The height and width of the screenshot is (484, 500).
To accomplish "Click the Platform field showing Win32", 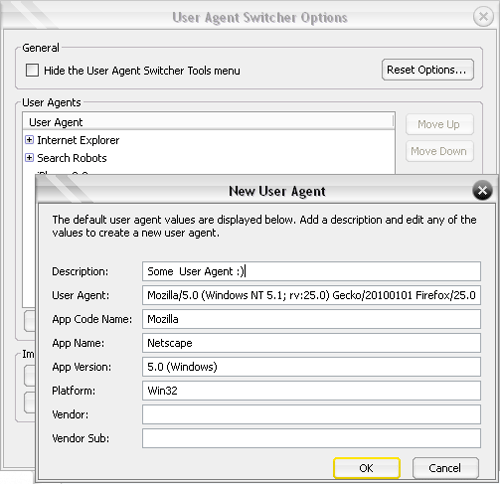I will [311, 391].
